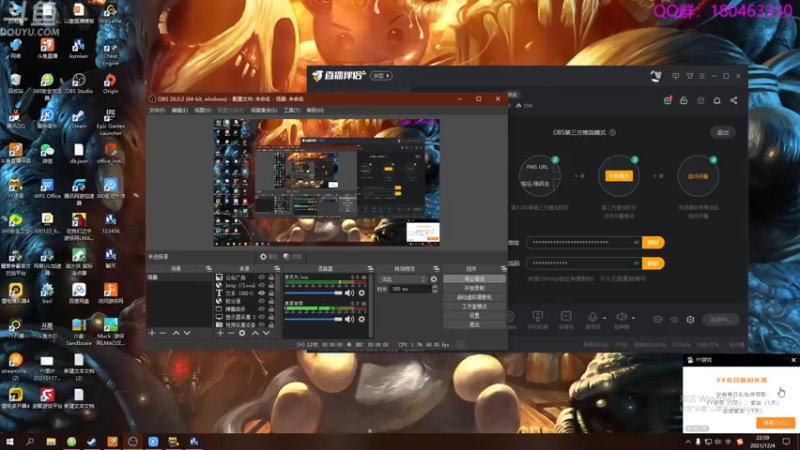The width and height of the screenshot is (800, 450).
Task: Open the File menu in OBS
Action: pyautogui.click(x=157, y=110)
